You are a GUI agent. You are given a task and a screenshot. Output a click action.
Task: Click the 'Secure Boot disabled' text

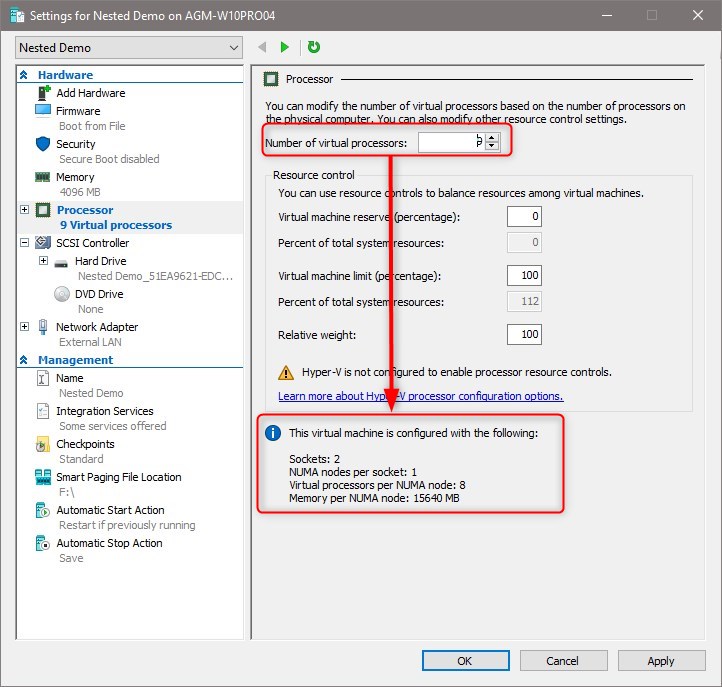click(109, 159)
